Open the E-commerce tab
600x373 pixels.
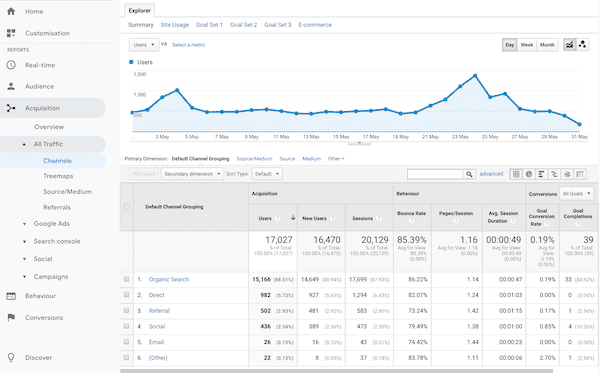coord(315,25)
